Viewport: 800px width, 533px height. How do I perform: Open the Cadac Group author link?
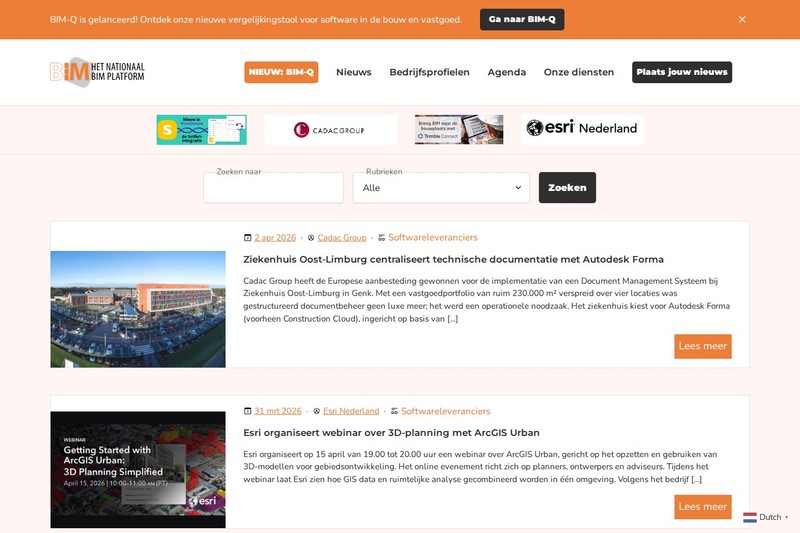(x=342, y=238)
